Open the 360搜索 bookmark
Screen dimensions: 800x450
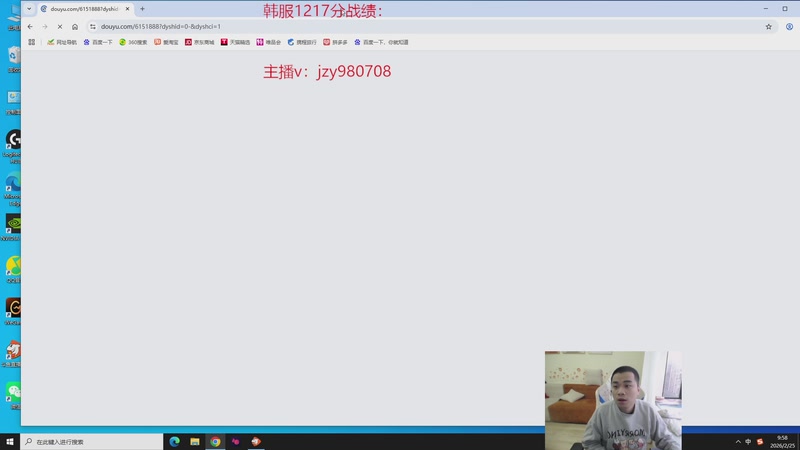coord(133,42)
